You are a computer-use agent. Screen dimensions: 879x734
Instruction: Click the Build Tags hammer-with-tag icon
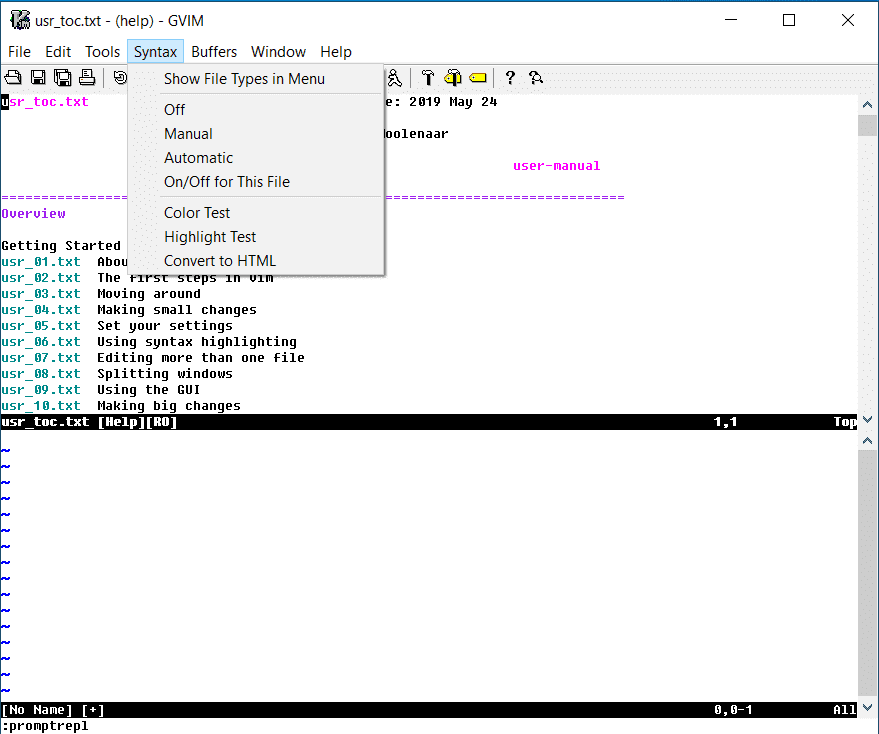[x=452, y=77]
